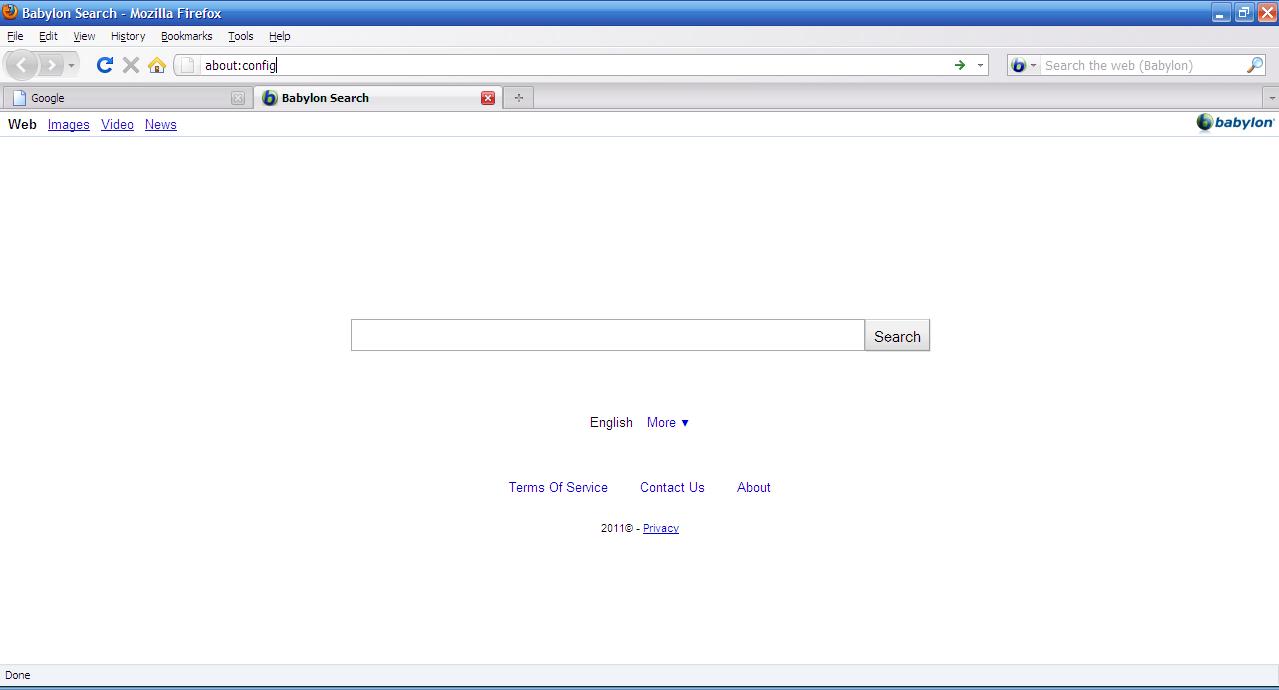Go to the Home page icon
The image size is (1279, 690).
157,65
